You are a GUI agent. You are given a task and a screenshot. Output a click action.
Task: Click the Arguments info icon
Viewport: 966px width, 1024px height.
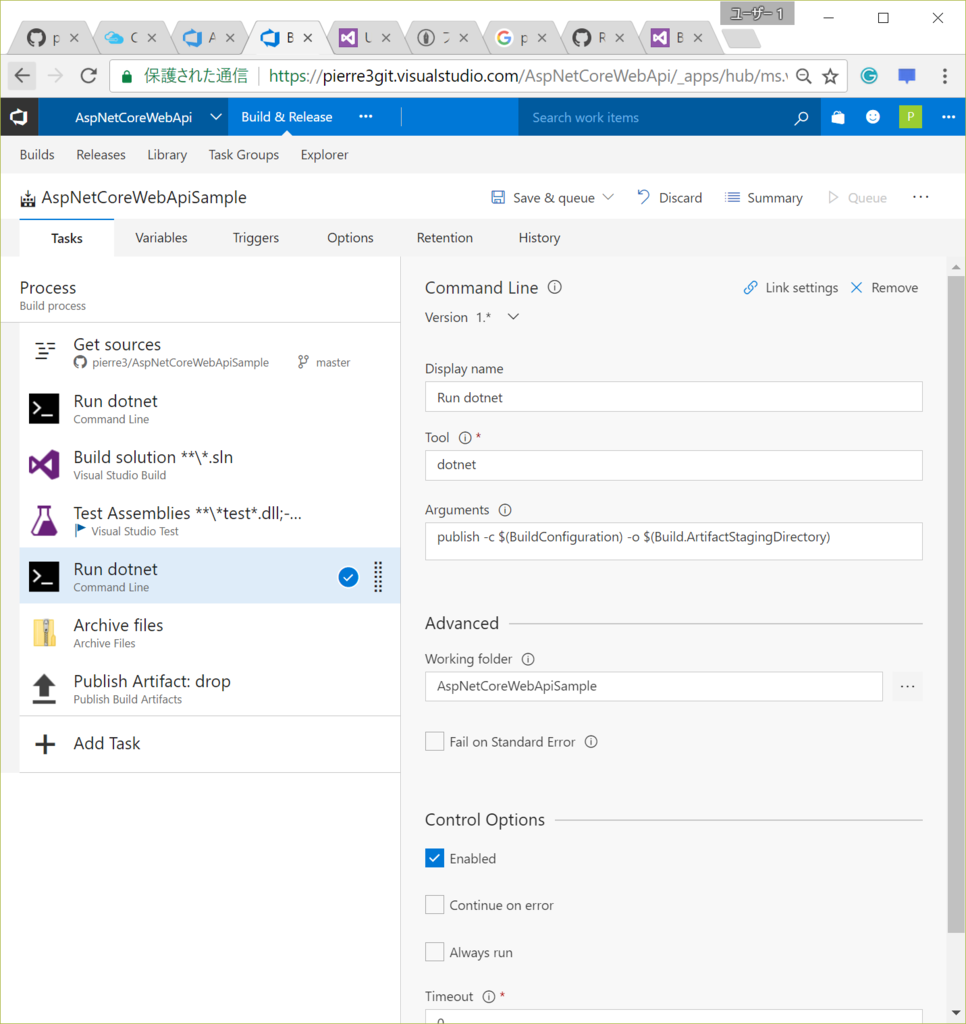coord(505,510)
